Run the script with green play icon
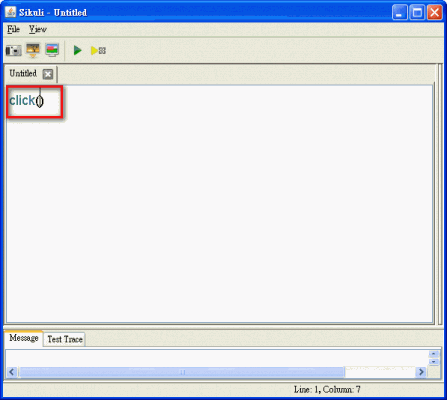This screenshot has width=447, height=400. [x=78, y=50]
